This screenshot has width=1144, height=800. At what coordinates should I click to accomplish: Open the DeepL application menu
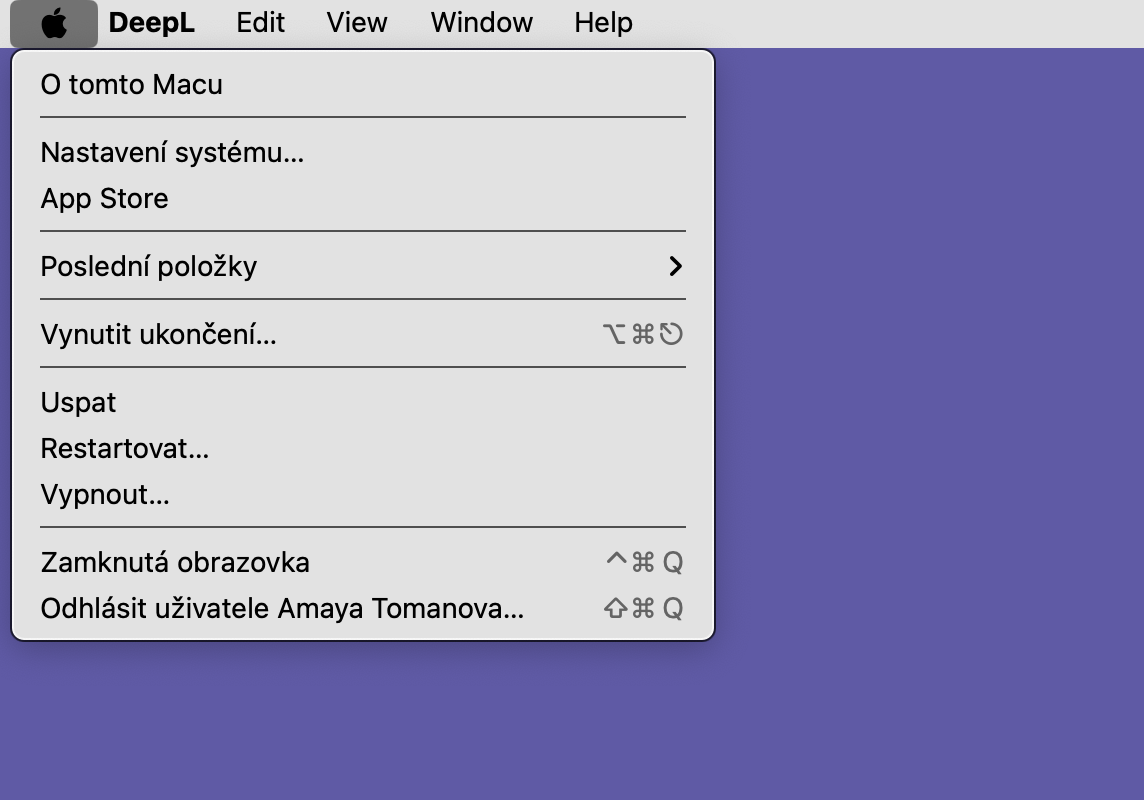pyautogui.click(x=152, y=23)
